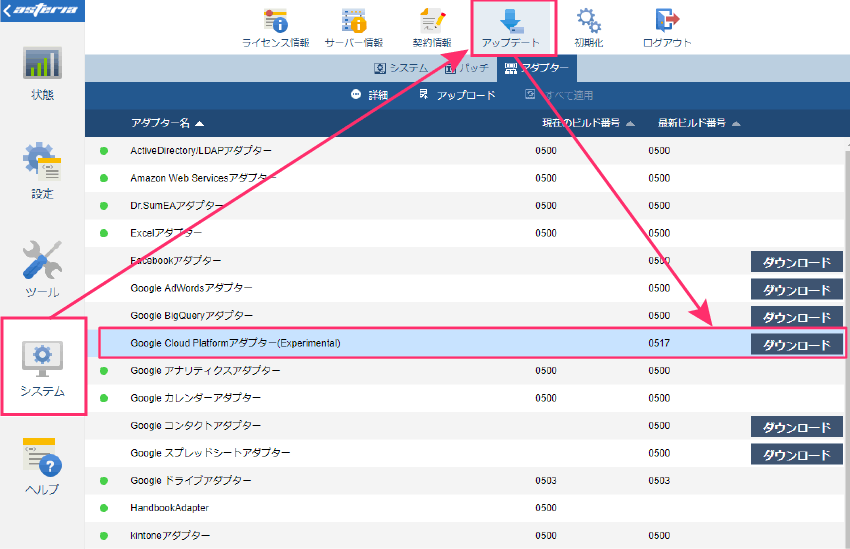The image size is (850, 549).
Task: Switch to the パッチ sub-tab
Action: coord(467,68)
